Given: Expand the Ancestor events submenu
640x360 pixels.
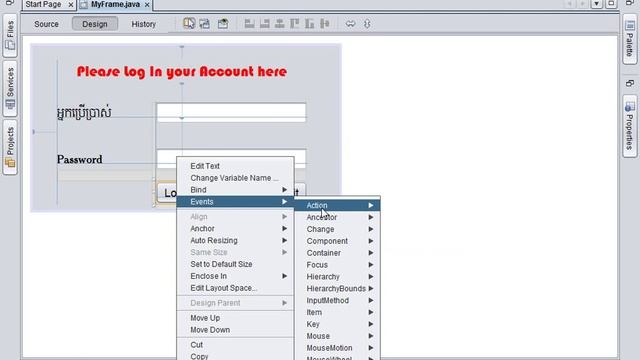Looking at the screenshot, I should 338,217.
